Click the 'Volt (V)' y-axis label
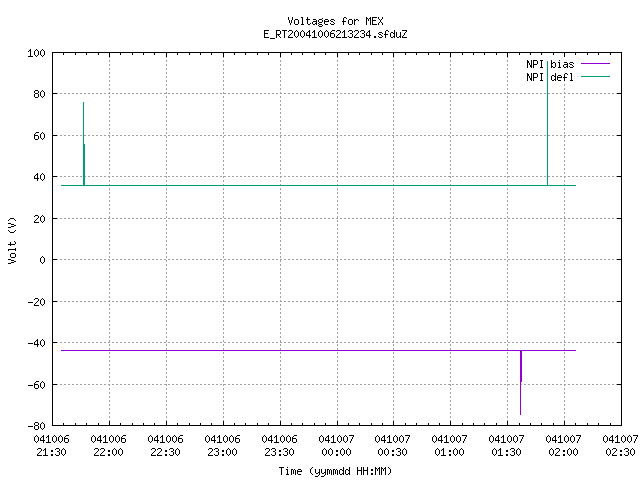This screenshot has height=480, width=640. 12,240
